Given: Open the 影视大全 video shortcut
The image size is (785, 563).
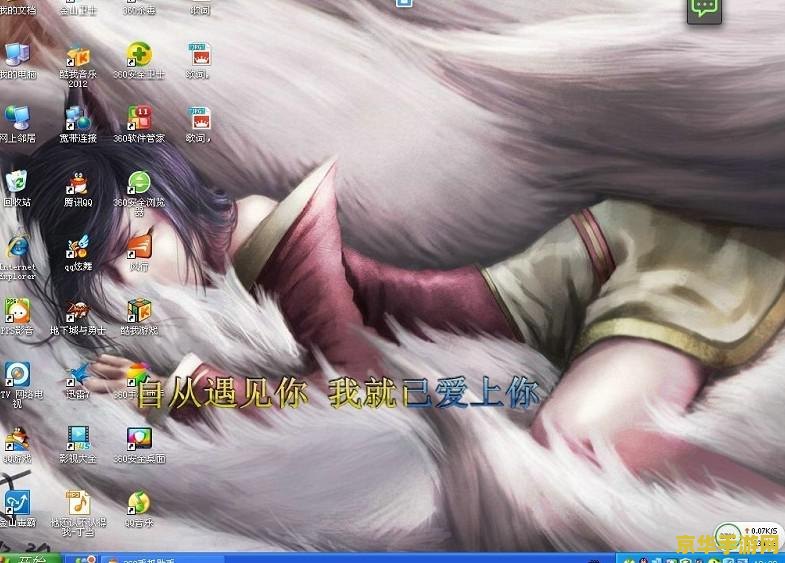Looking at the screenshot, I should pyautogui.click(x=78, y=440).
